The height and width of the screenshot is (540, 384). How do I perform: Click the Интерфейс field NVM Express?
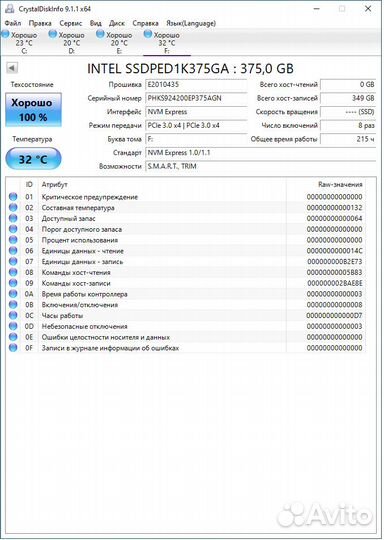(x=196, y=112)
